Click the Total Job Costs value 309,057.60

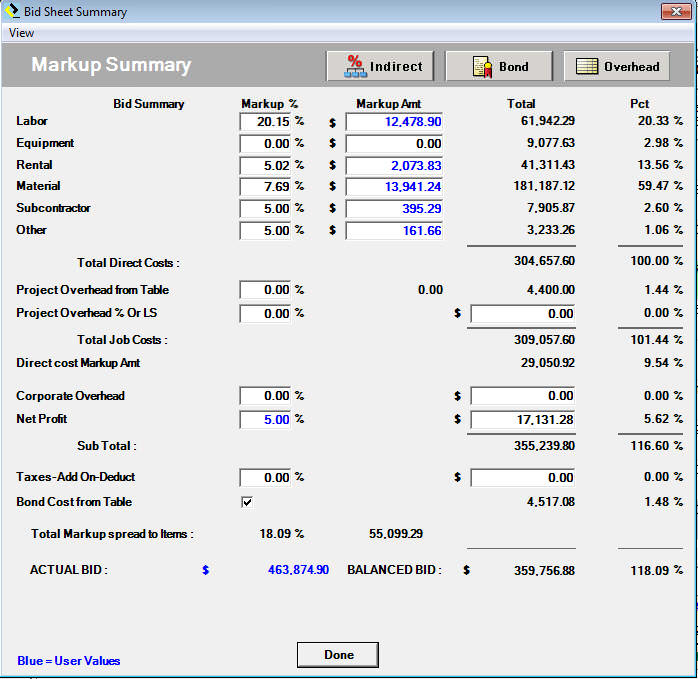544,340
